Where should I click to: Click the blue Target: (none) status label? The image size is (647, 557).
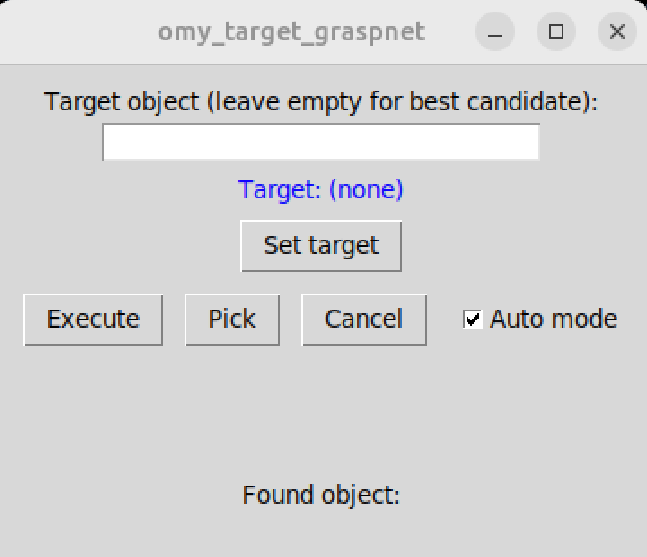(321, 190)
